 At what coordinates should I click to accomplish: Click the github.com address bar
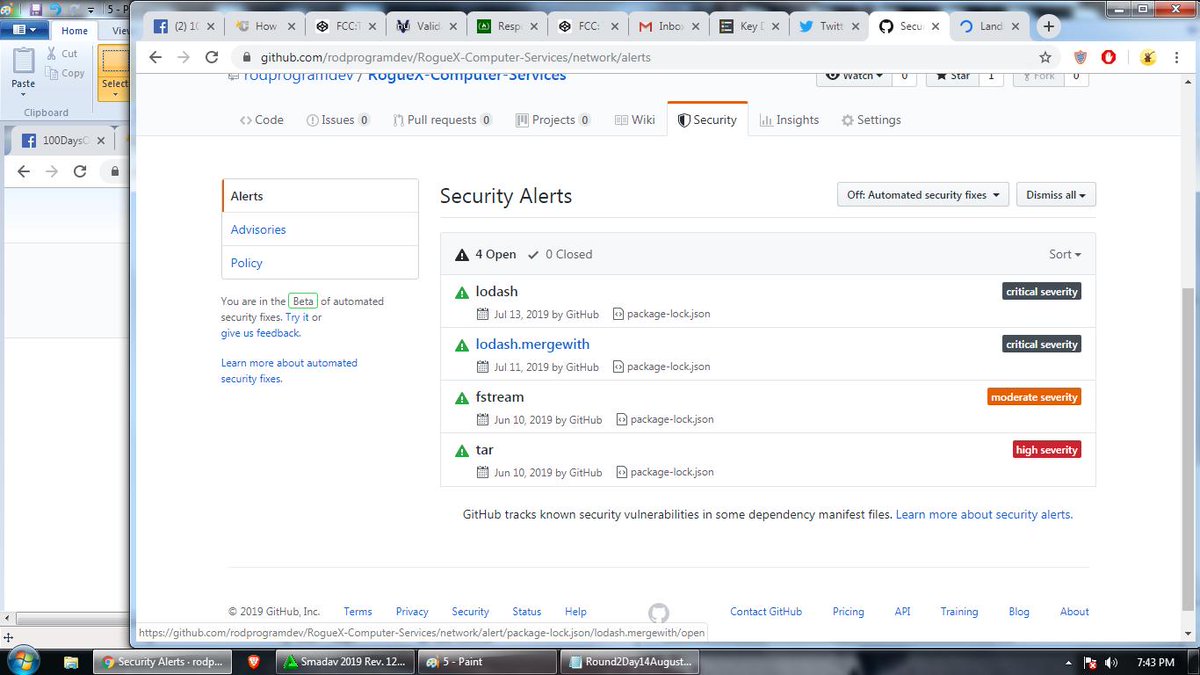[640, 57]
